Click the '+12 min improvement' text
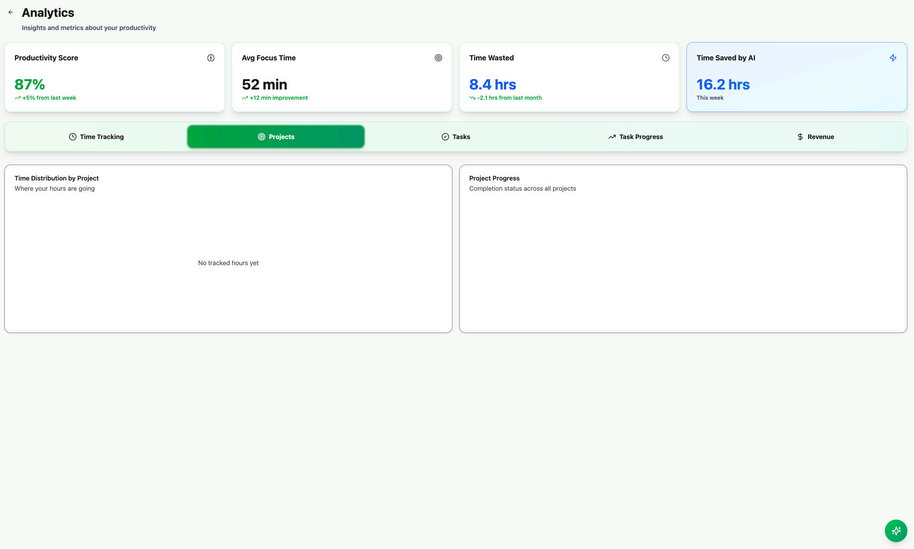This screenshot has height=549, width=914. click(279, 98)
